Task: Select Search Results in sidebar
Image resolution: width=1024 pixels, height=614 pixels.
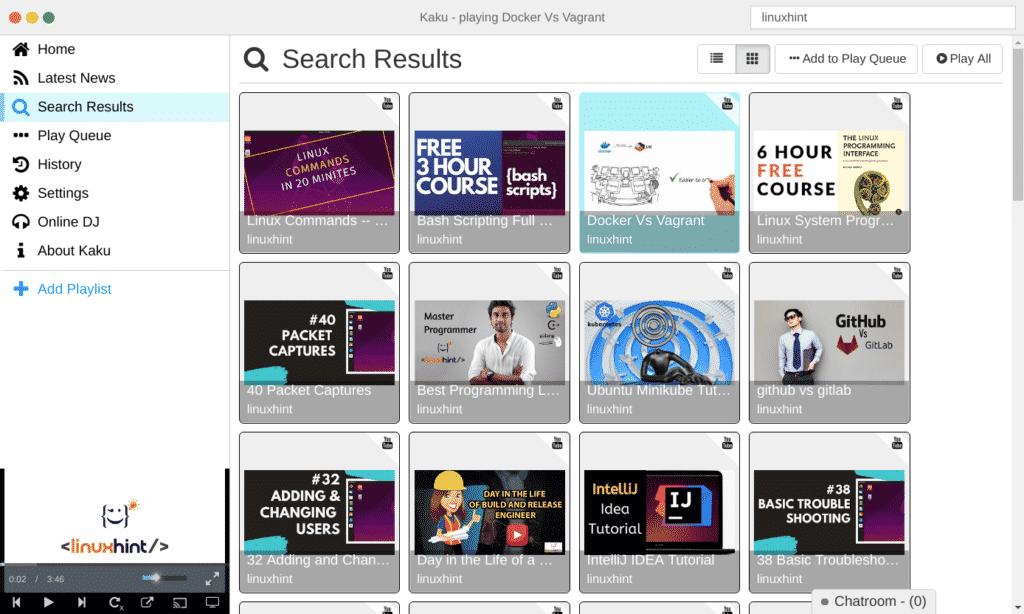Action: click(114, 106)
